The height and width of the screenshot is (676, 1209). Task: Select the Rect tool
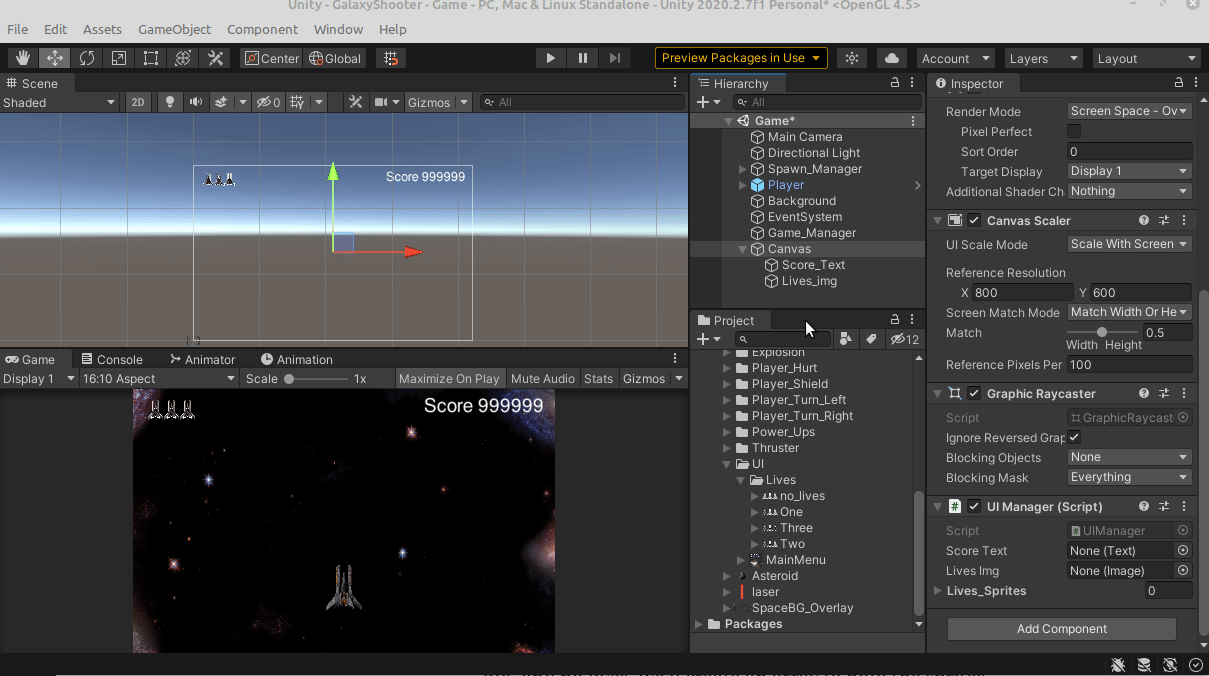(x=151, y=58)
